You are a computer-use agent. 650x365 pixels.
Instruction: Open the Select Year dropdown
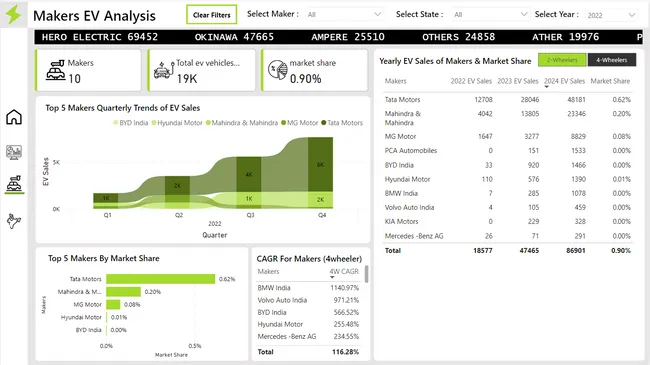(x=611, y=15)
